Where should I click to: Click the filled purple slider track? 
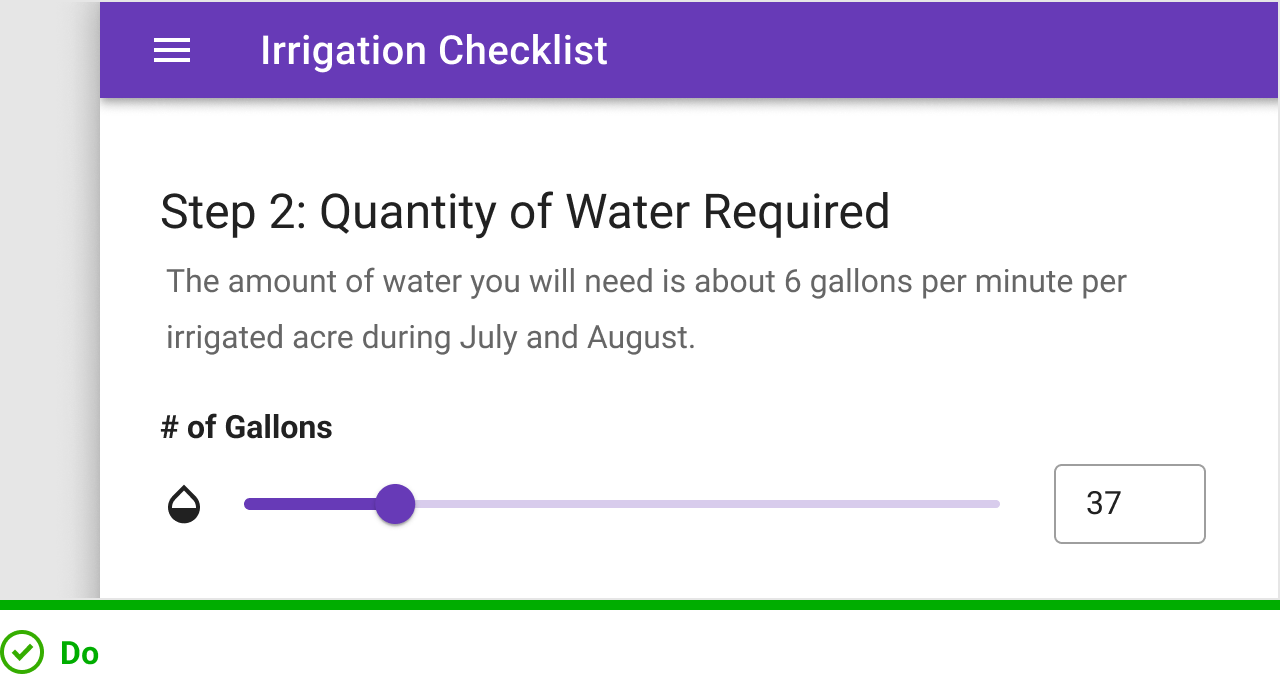point(310,504)
